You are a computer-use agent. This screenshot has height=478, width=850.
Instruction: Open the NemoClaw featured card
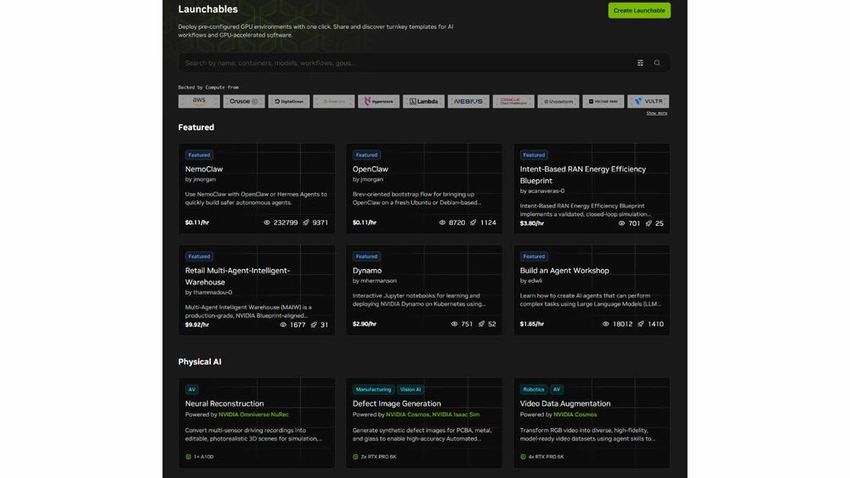click(x=256, y=189)
